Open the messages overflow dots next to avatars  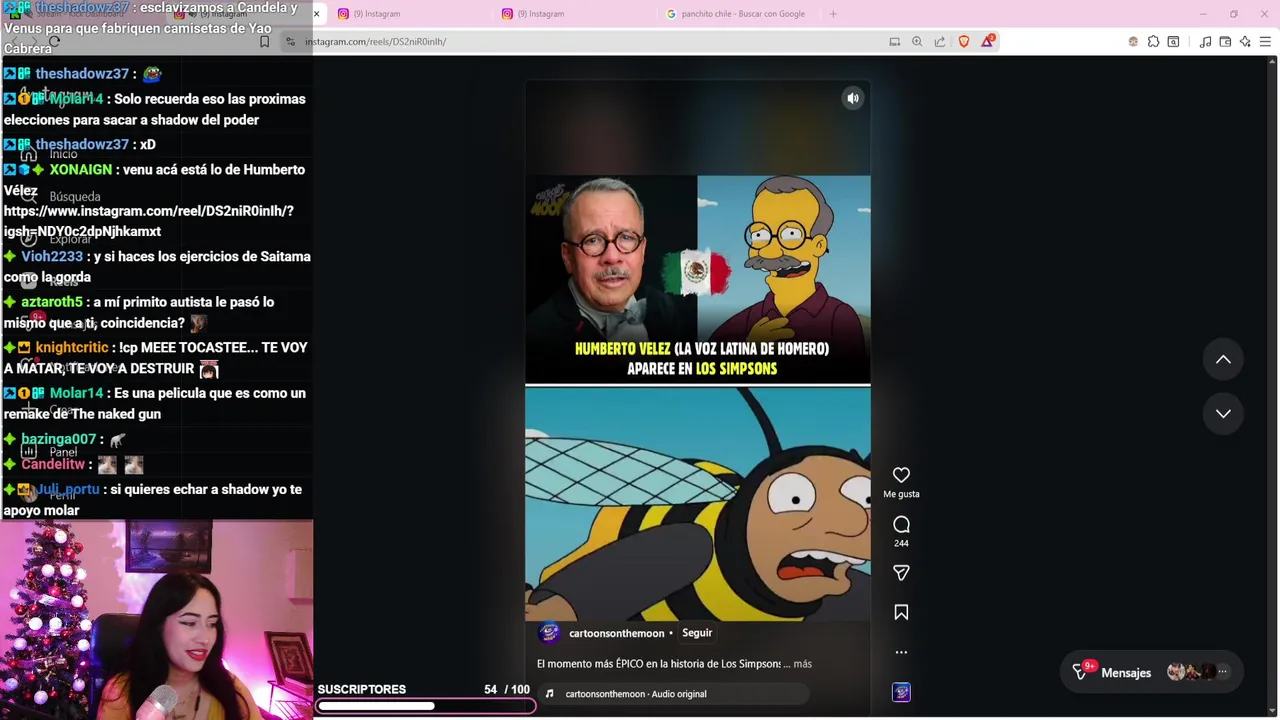tap(1222, 672)
